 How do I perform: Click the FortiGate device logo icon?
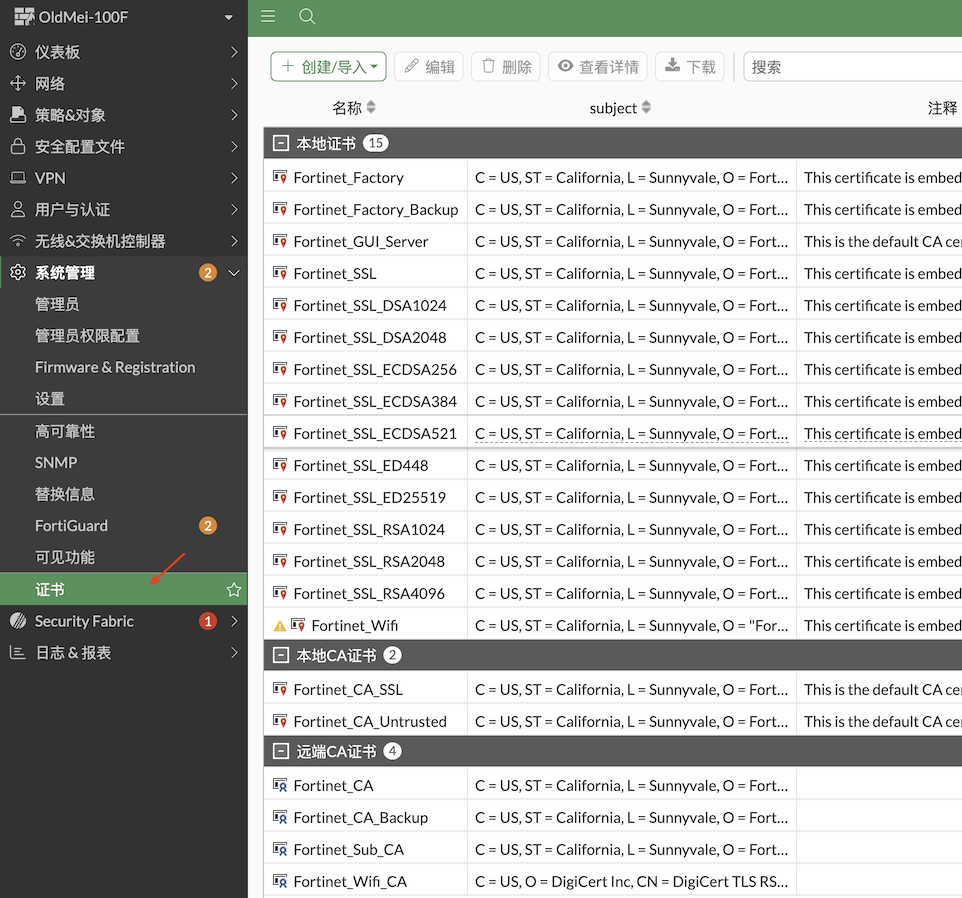(24, 17)
